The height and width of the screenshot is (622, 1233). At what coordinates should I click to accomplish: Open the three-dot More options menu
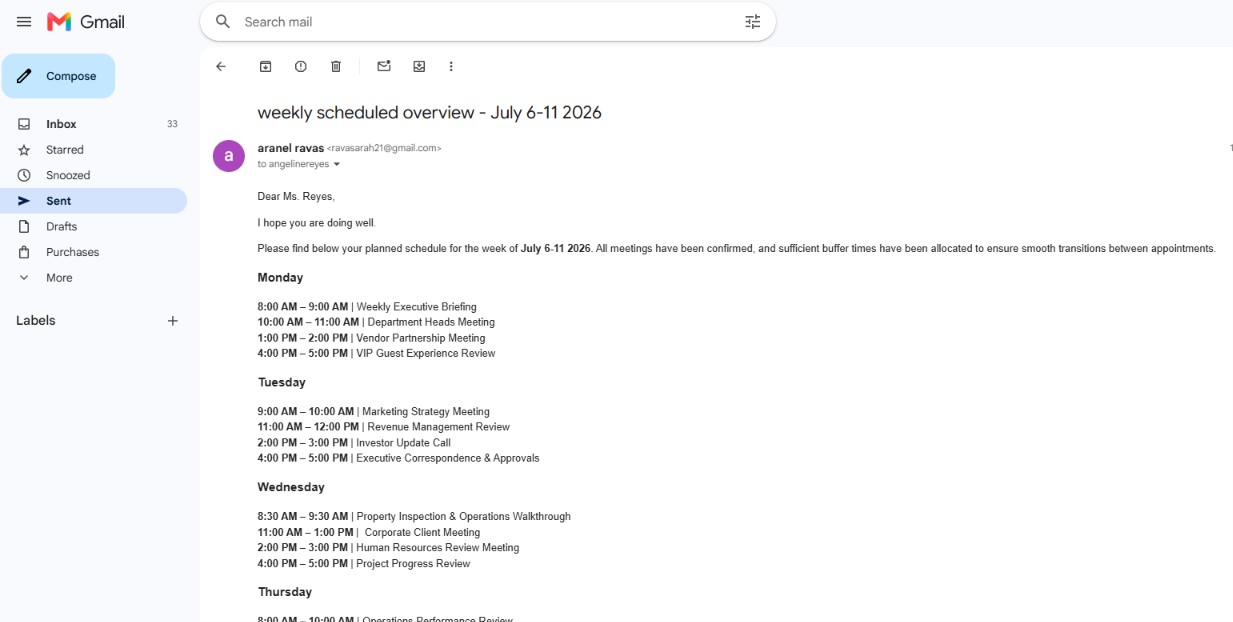pos(451,66)
